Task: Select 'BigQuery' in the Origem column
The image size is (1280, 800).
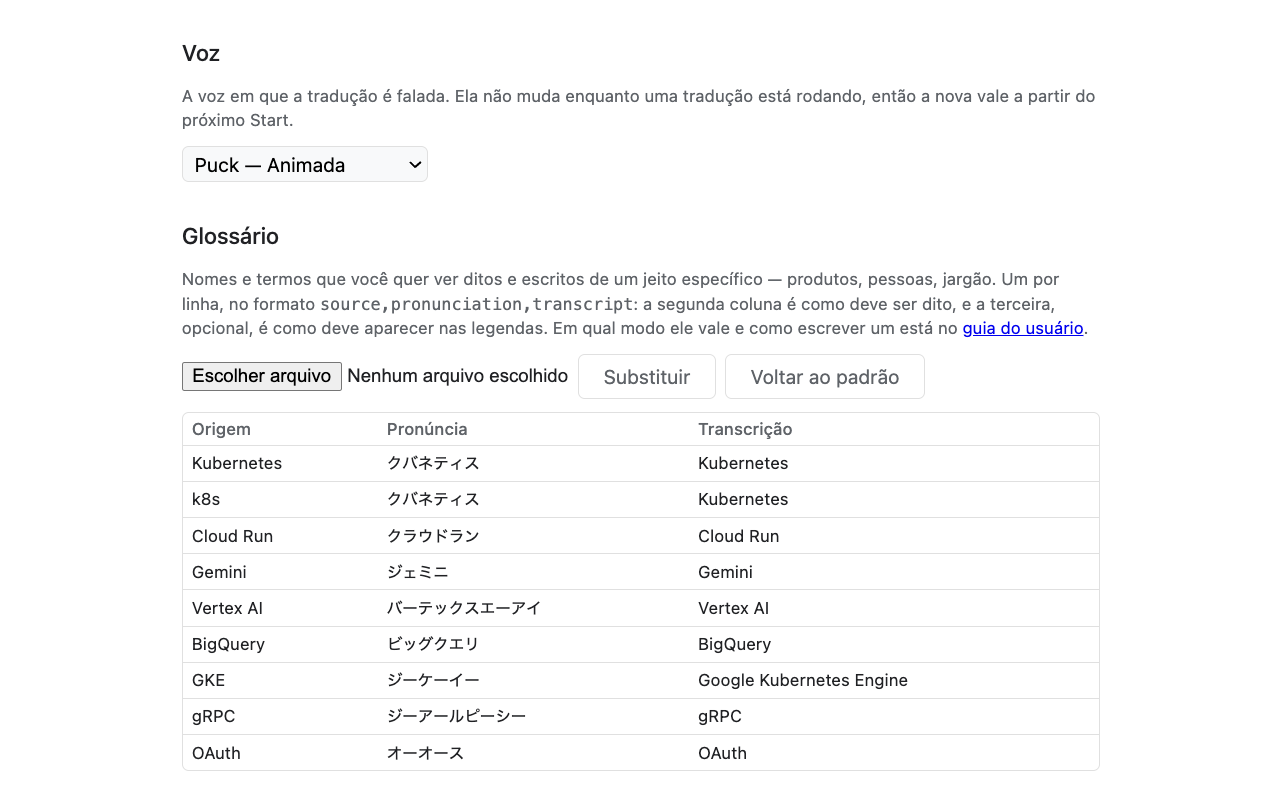Action: click(228, 644)
